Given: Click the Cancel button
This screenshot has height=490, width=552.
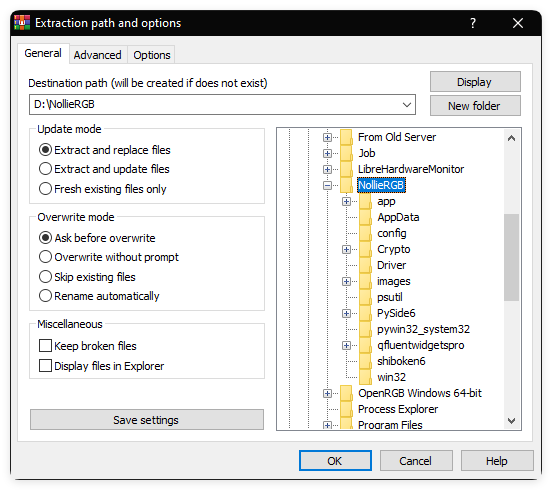Looking at the screenshot, I should tap(416, 461).
